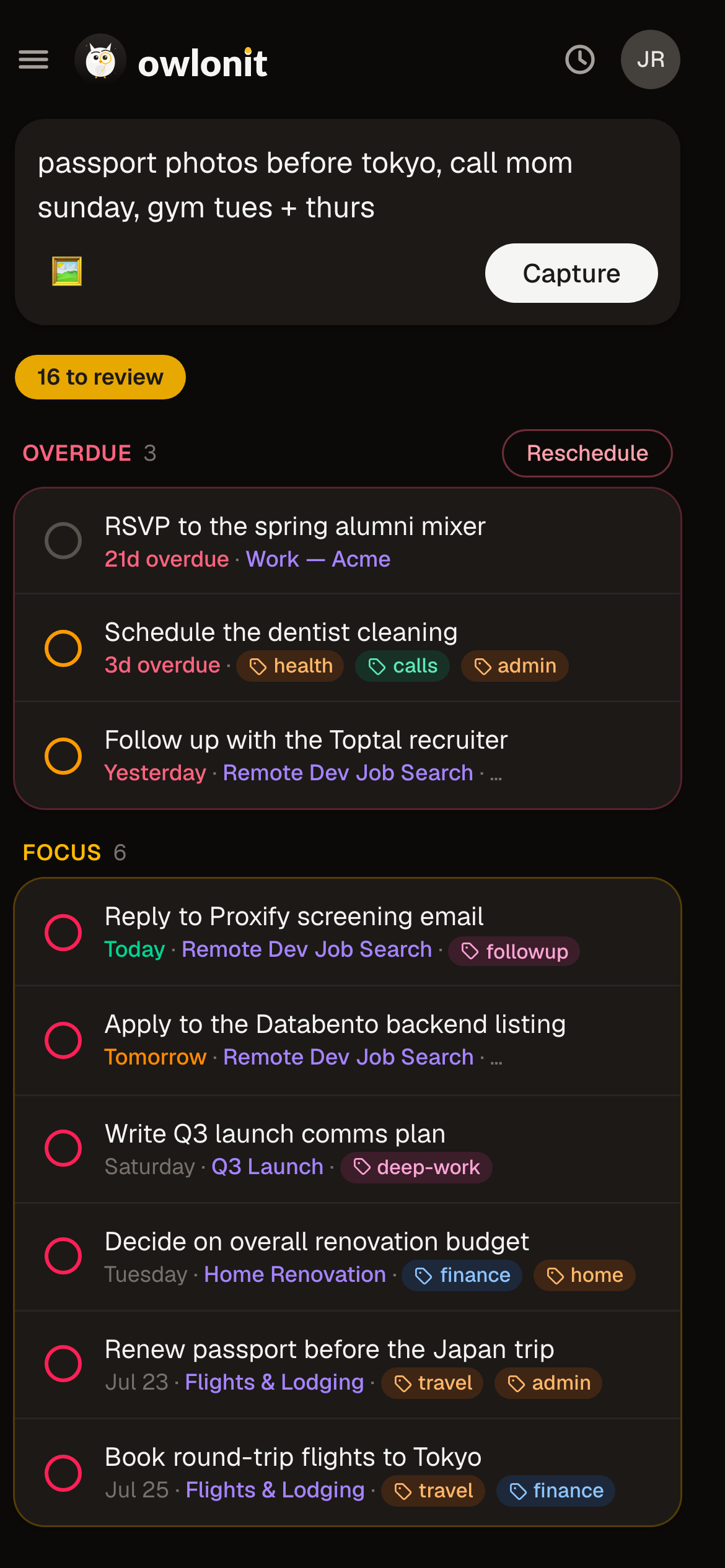
Task: Attach an image using the picture icon
Action: (67, 271)
